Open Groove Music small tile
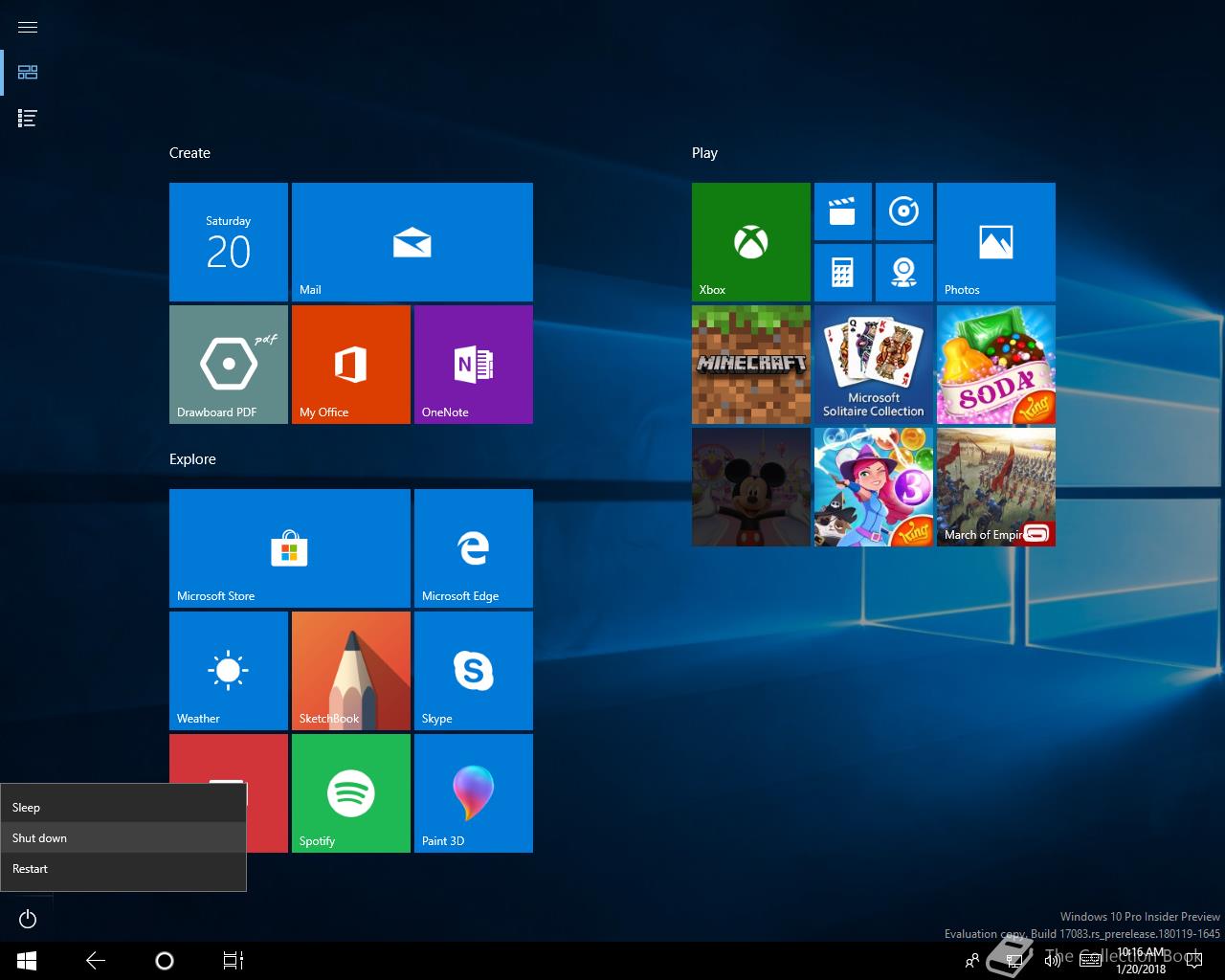The height and width of the screenshot is (980, 1225). 904,212
